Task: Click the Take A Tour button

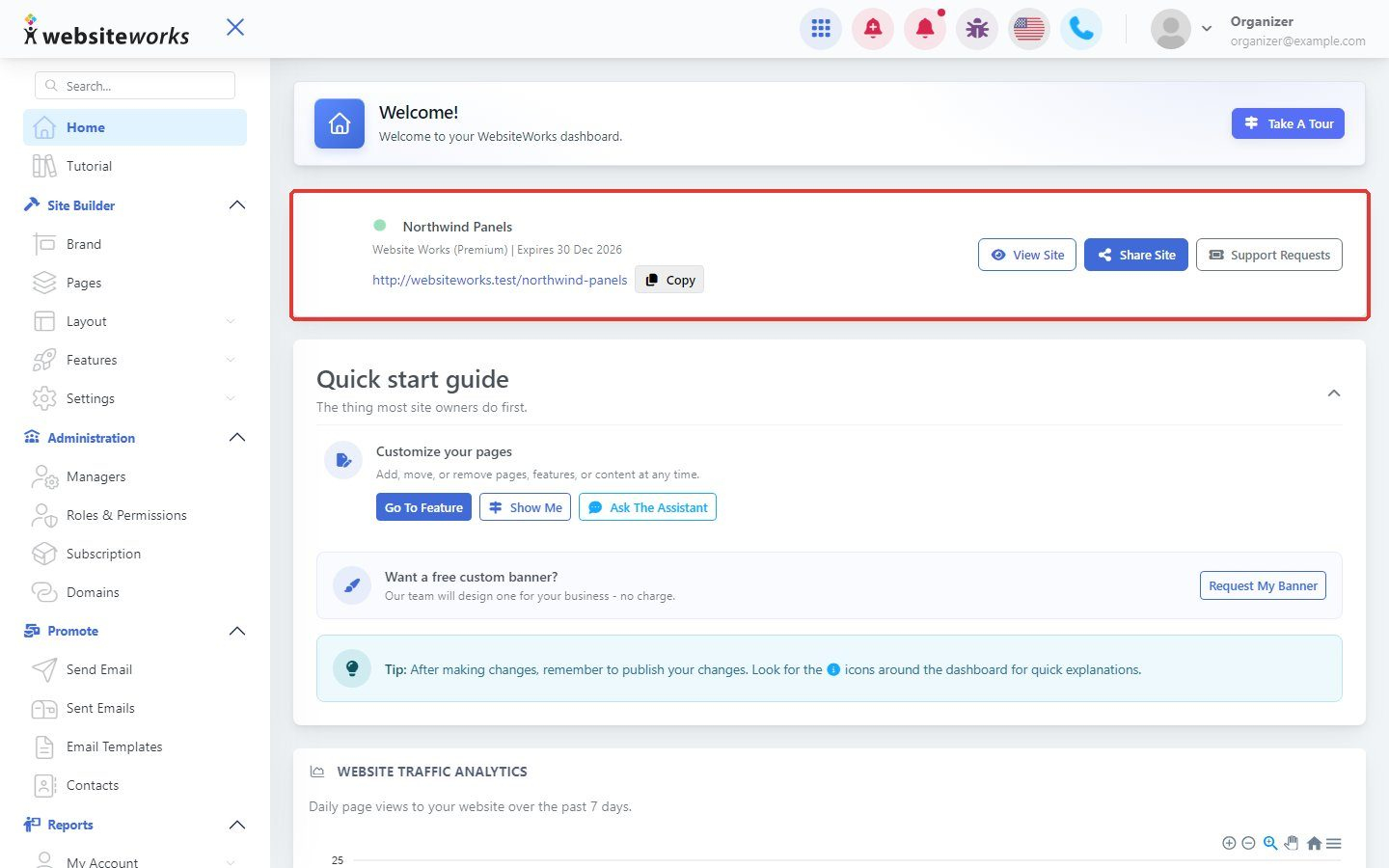Action: pyautogui.click(x=1288, y=123)
